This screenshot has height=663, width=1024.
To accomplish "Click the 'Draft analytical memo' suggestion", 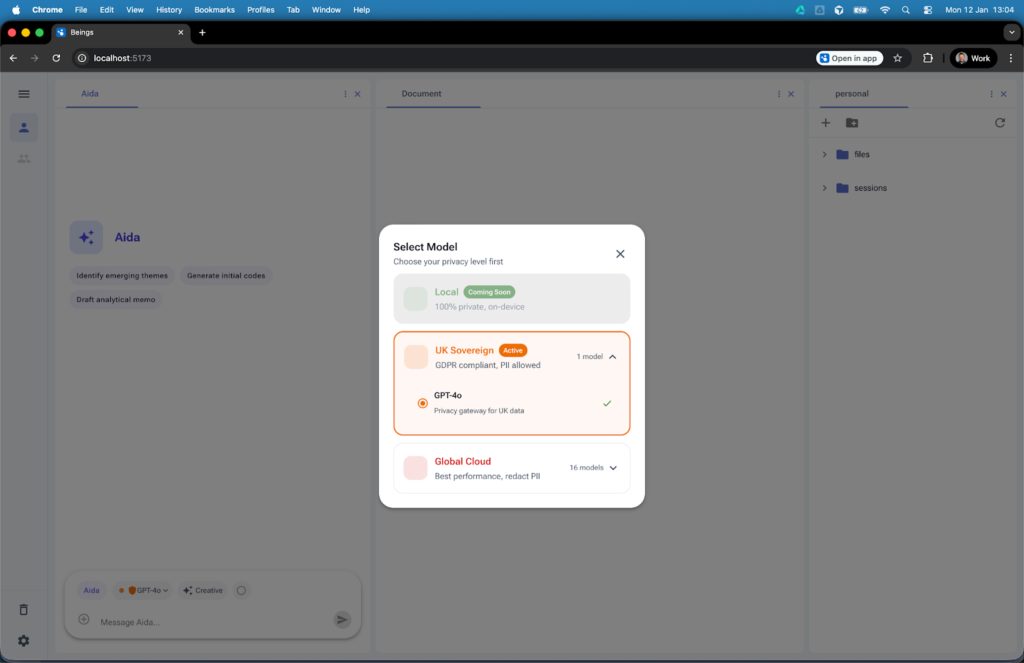I will click(x=115, y=299).
